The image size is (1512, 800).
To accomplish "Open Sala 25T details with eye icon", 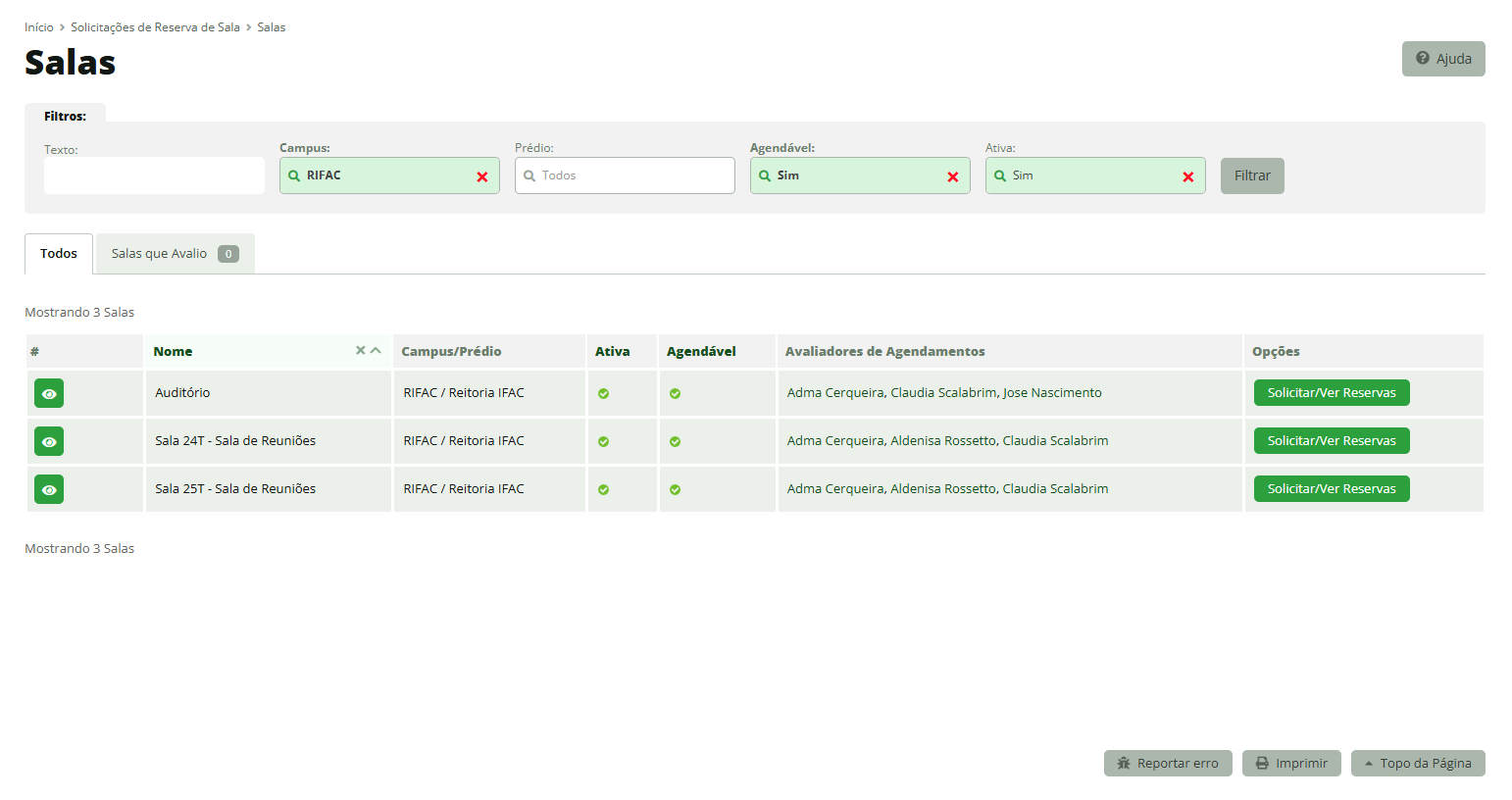I will (49, 489).
